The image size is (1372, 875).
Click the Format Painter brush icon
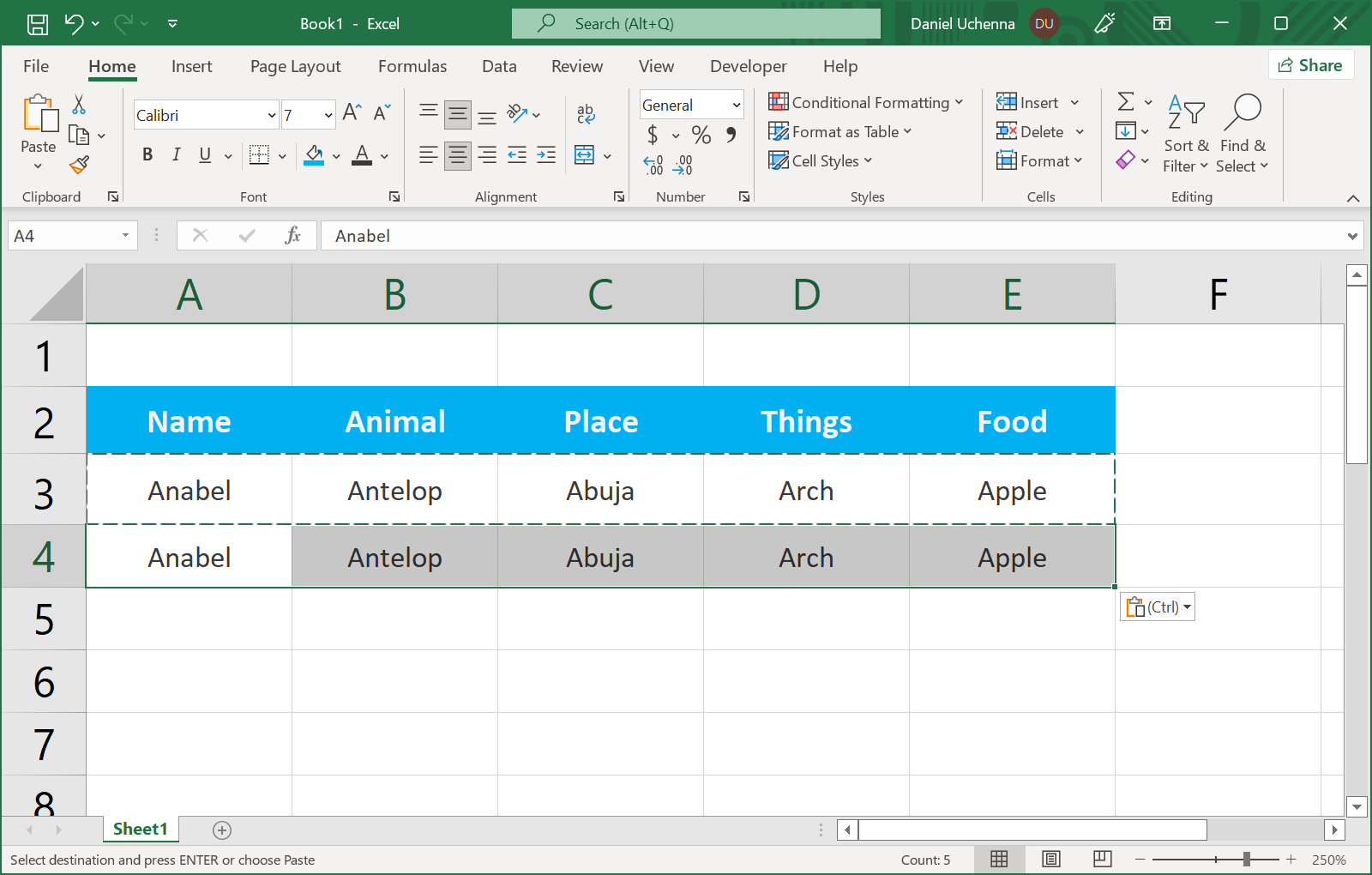click(80, 165)
